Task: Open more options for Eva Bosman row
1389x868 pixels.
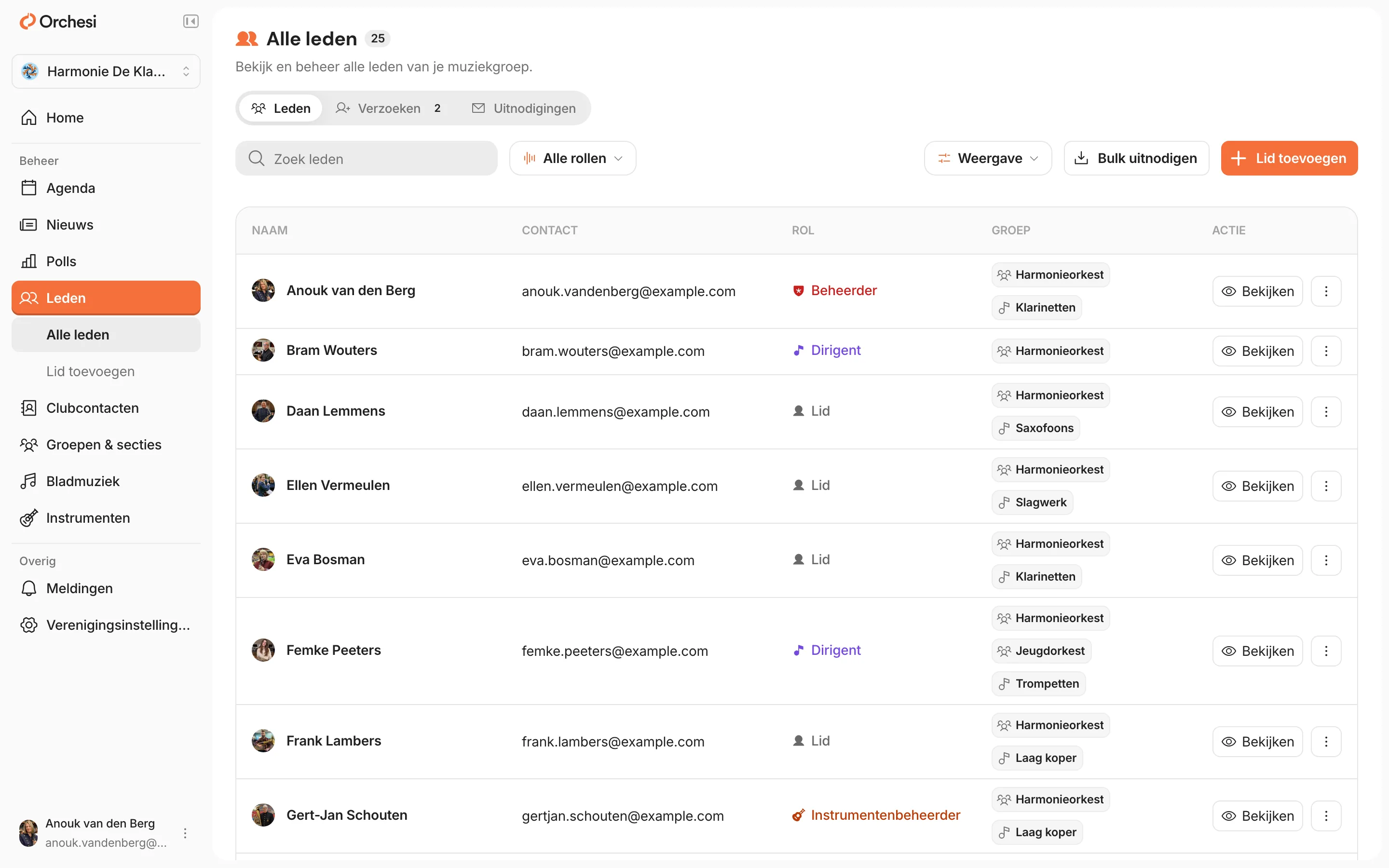Action: point(1326,560)
